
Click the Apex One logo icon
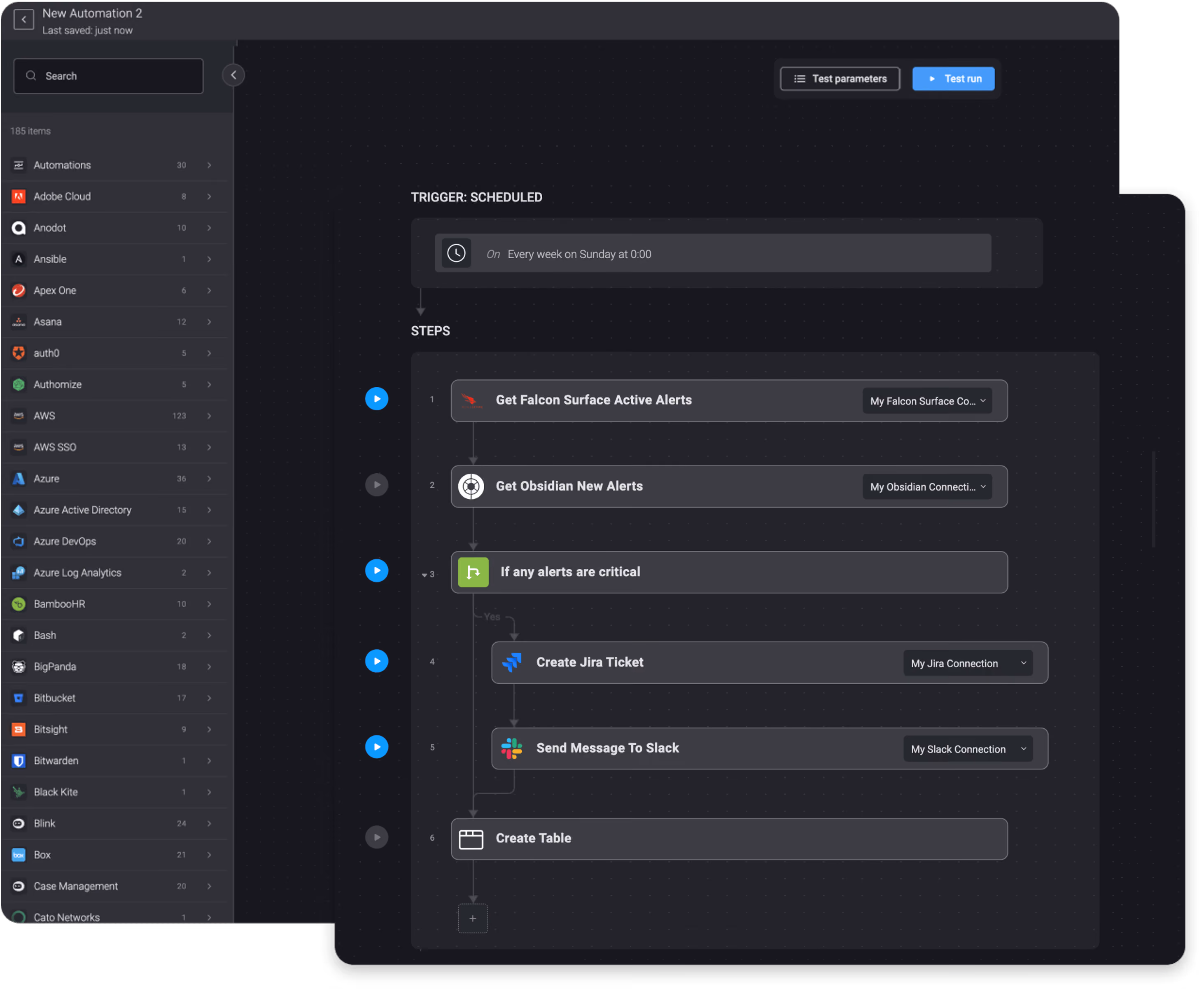(19, 290)
